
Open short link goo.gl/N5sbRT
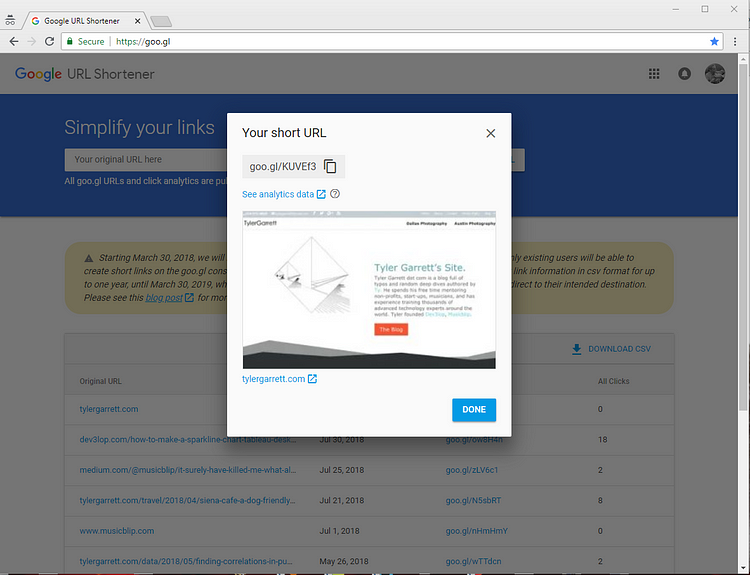[473, 500]
